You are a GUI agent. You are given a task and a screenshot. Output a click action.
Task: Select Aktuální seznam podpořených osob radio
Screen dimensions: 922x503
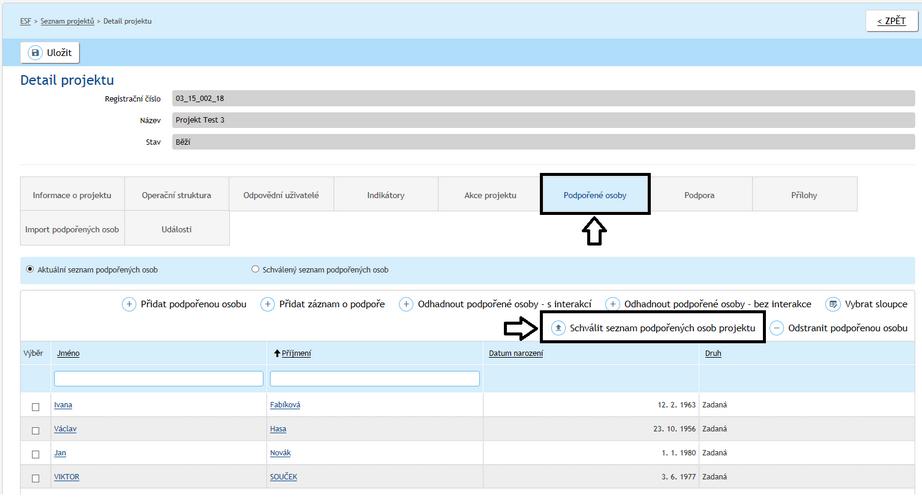coord(30,269)
